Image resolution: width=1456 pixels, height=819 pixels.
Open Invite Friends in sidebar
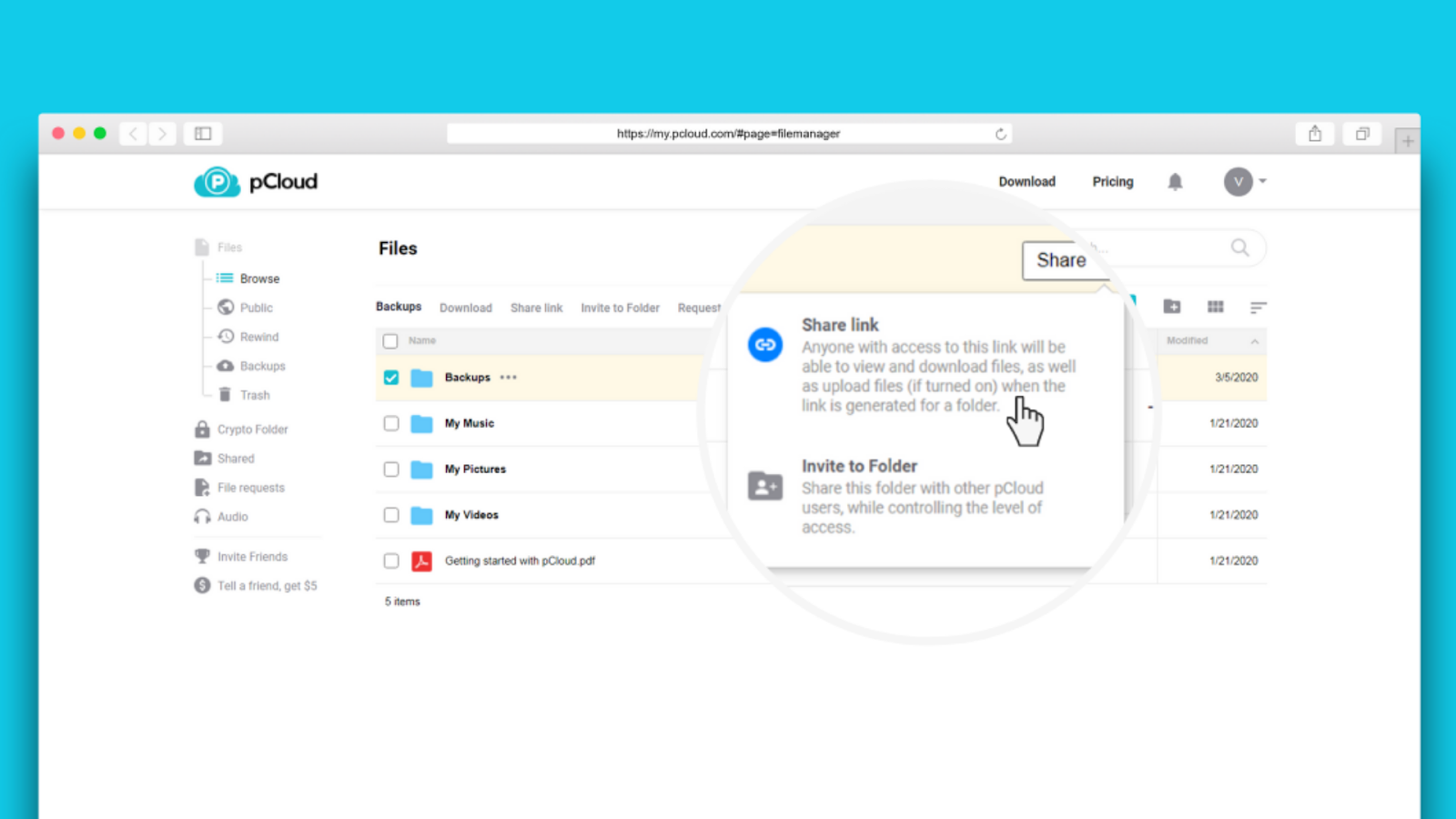(x=241, y=557)
